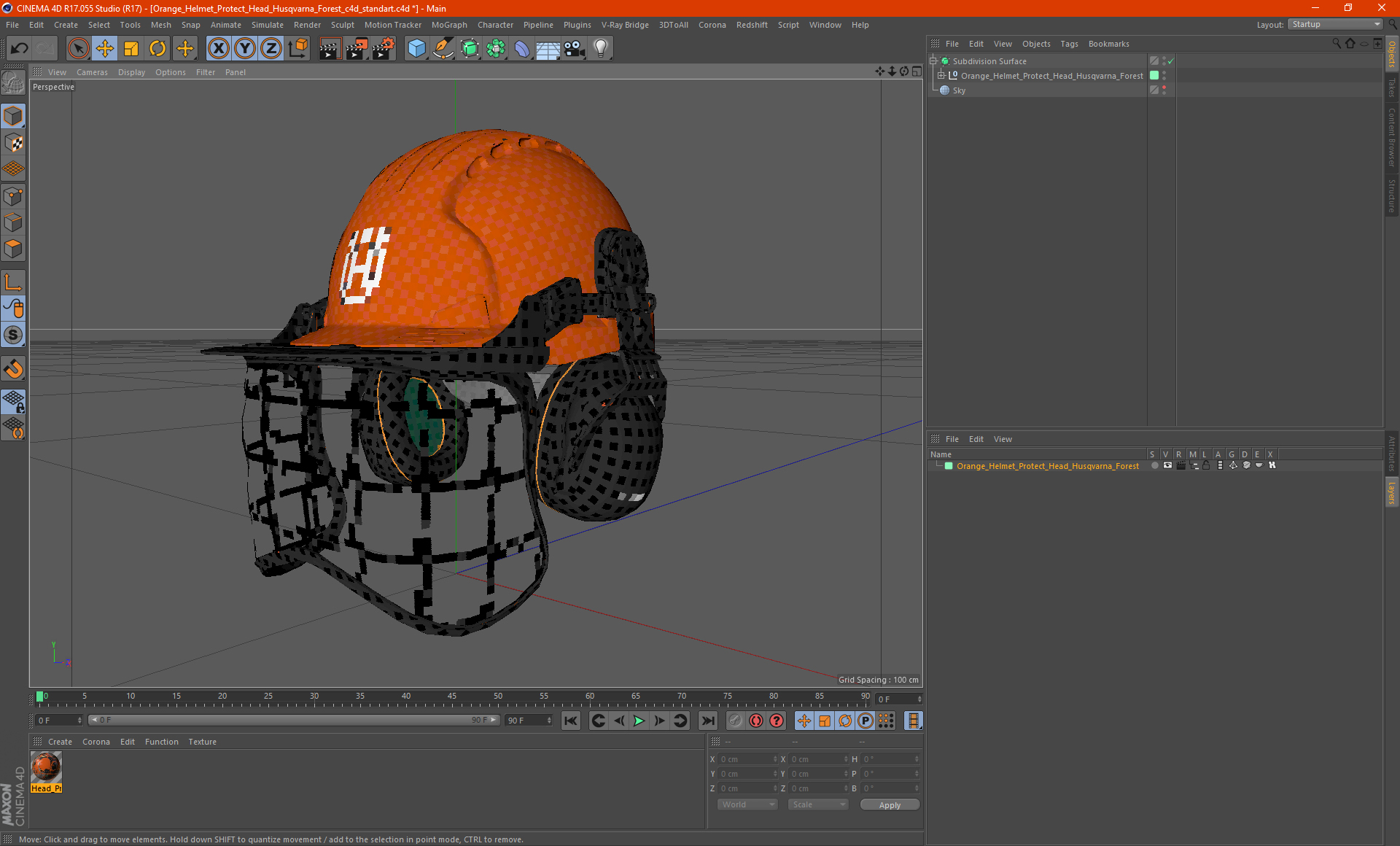Switch to Texture mode
This screenshot has width=1400, height=846.
pos(13,143)
